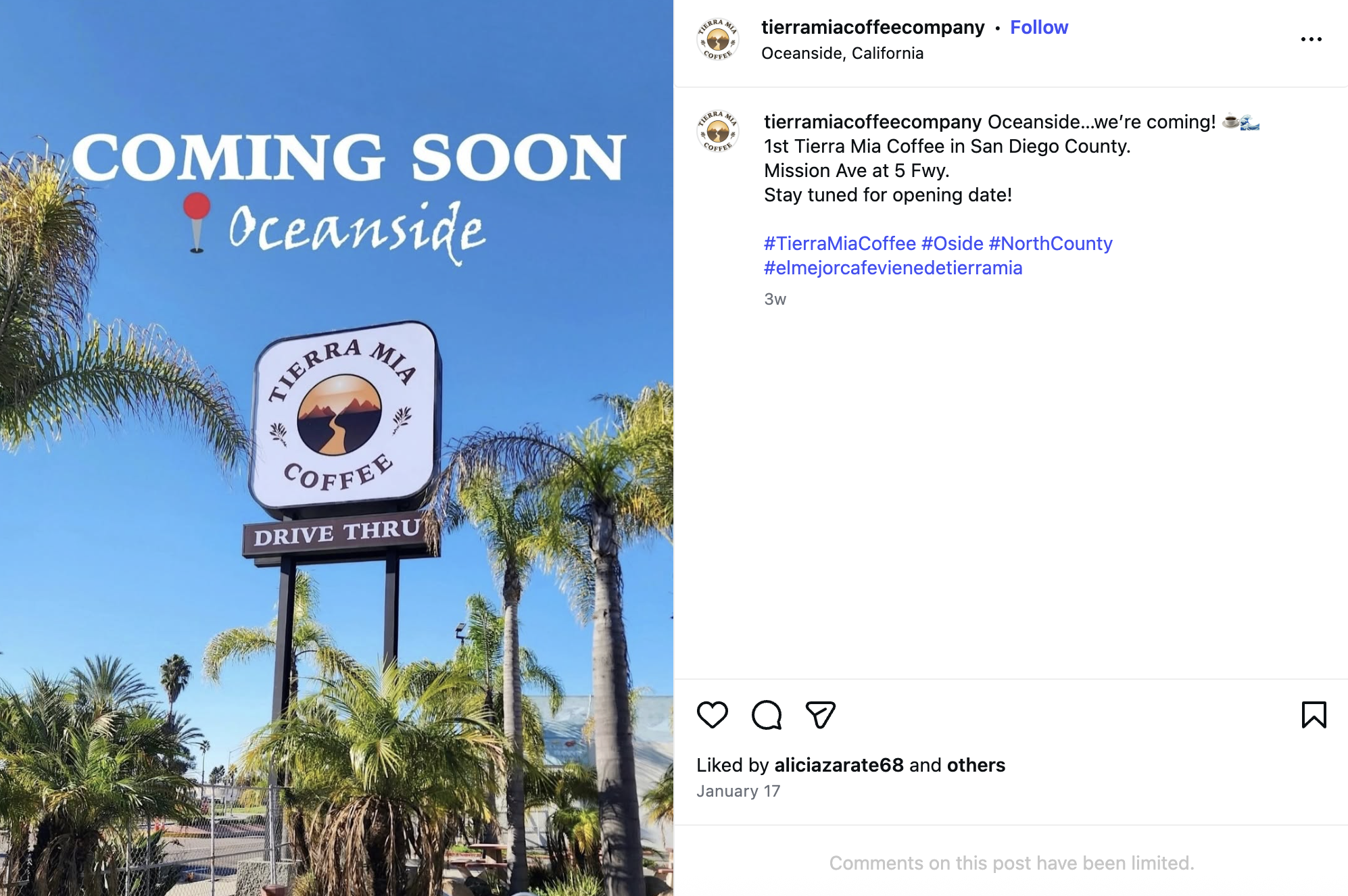Open the comment bubble icon

[x=767, y=714]
